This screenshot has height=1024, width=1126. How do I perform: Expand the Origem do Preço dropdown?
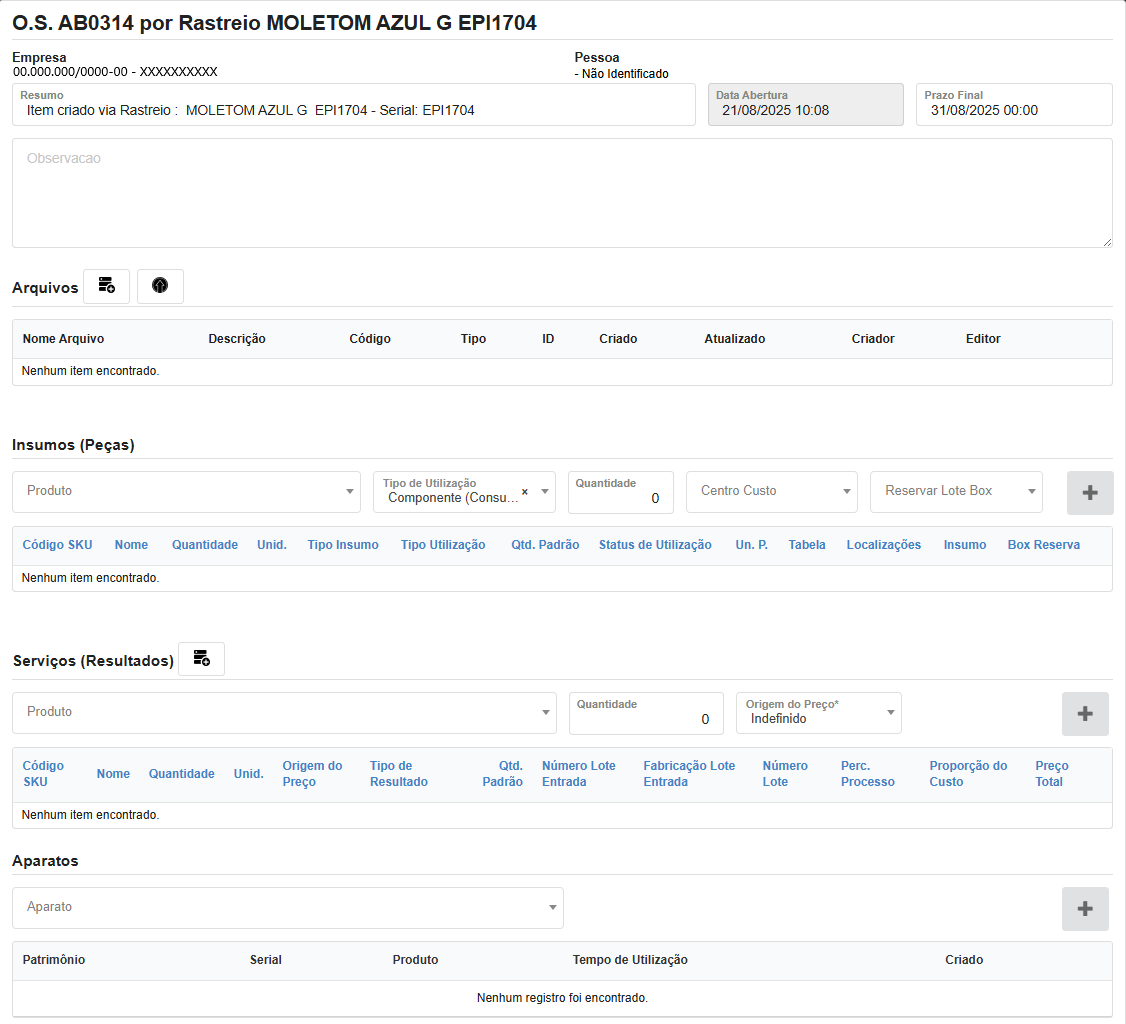(x=818, y=713)
